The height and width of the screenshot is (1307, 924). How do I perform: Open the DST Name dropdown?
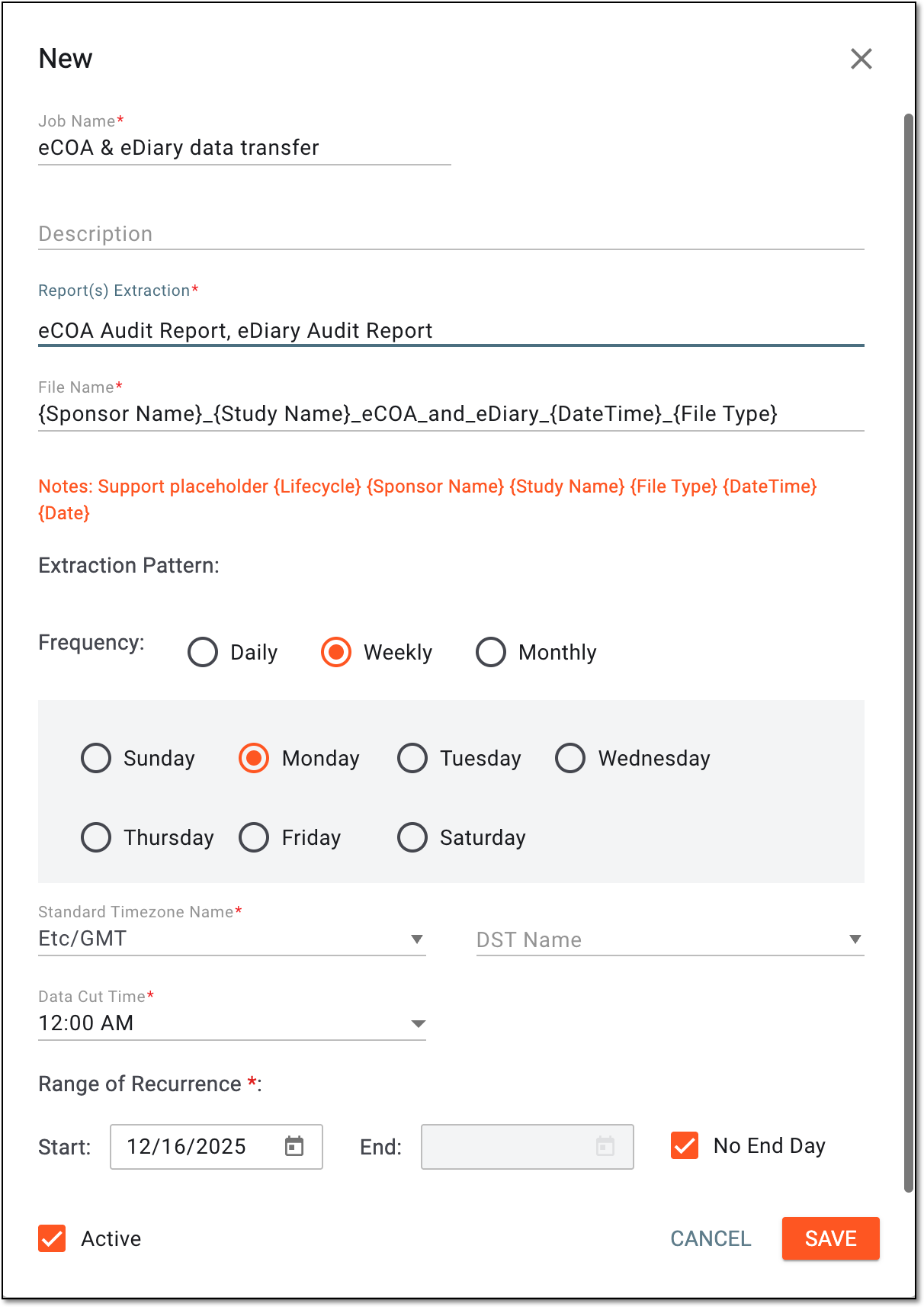pos(670,939)
